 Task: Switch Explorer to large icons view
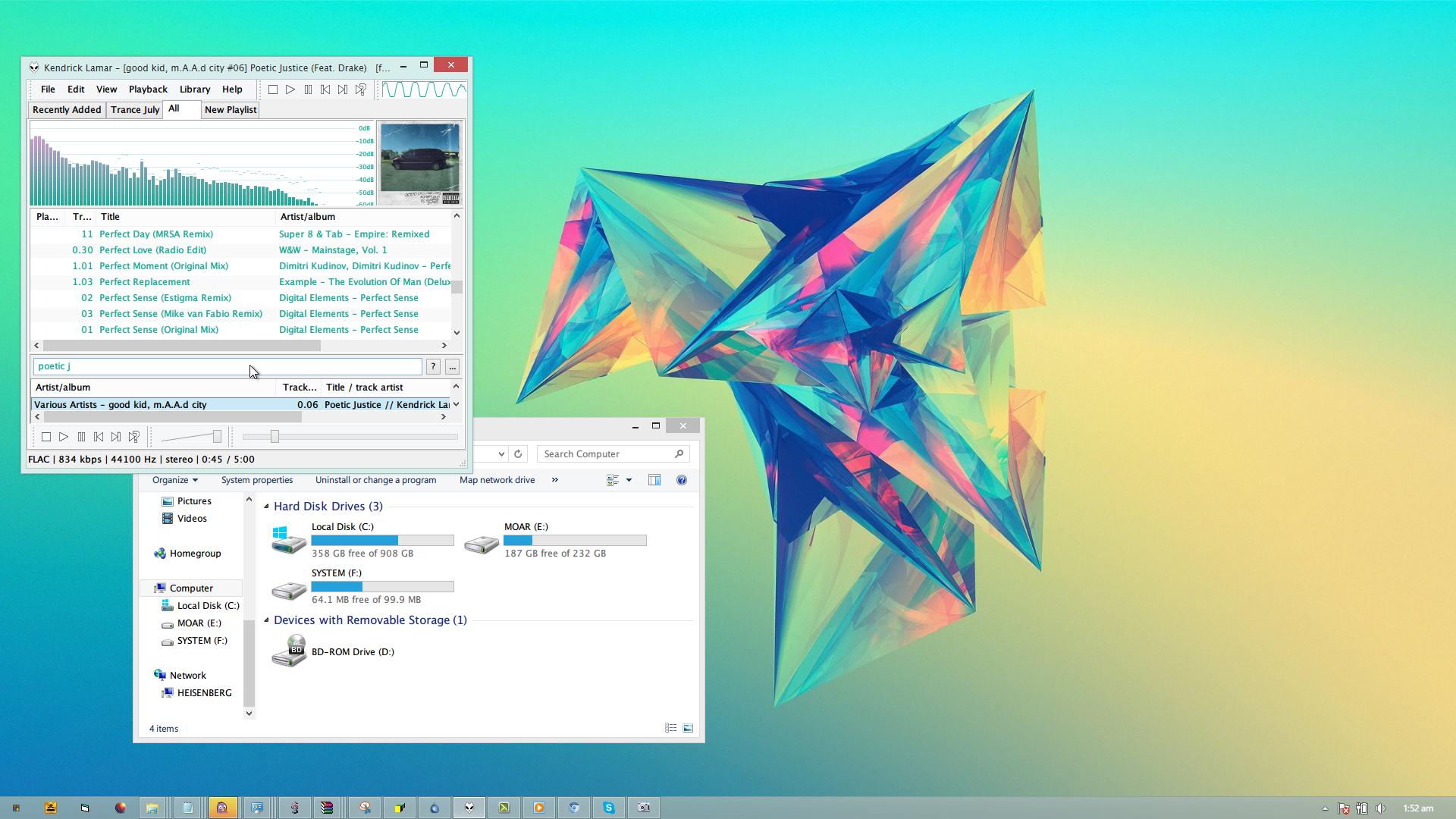[688, 728]
